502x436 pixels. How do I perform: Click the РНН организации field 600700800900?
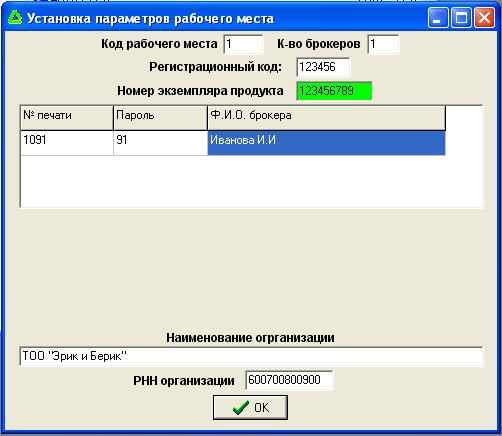coord(289,380)
